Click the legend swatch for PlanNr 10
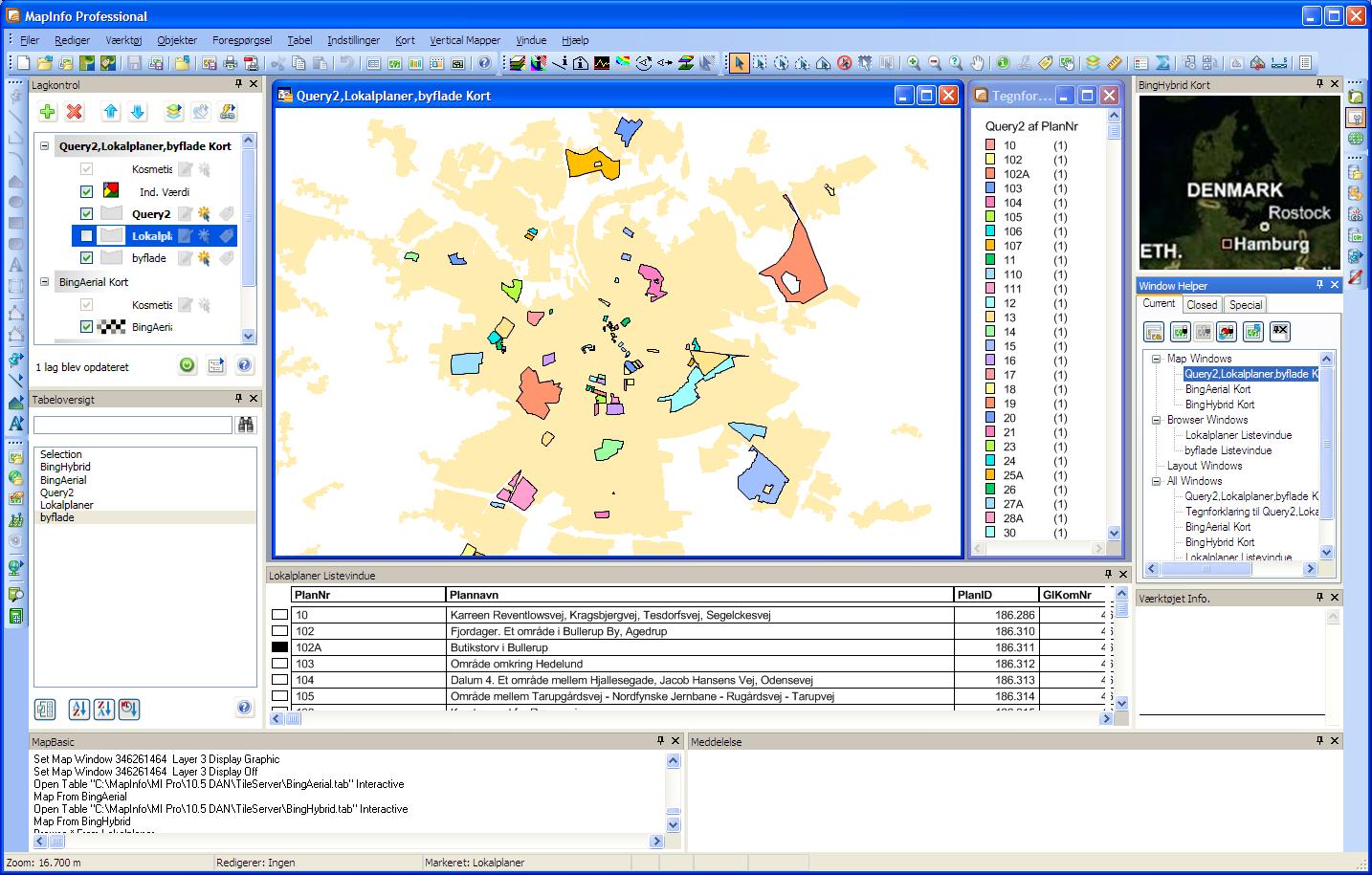 pyautogui.click(x=990, y=145)
